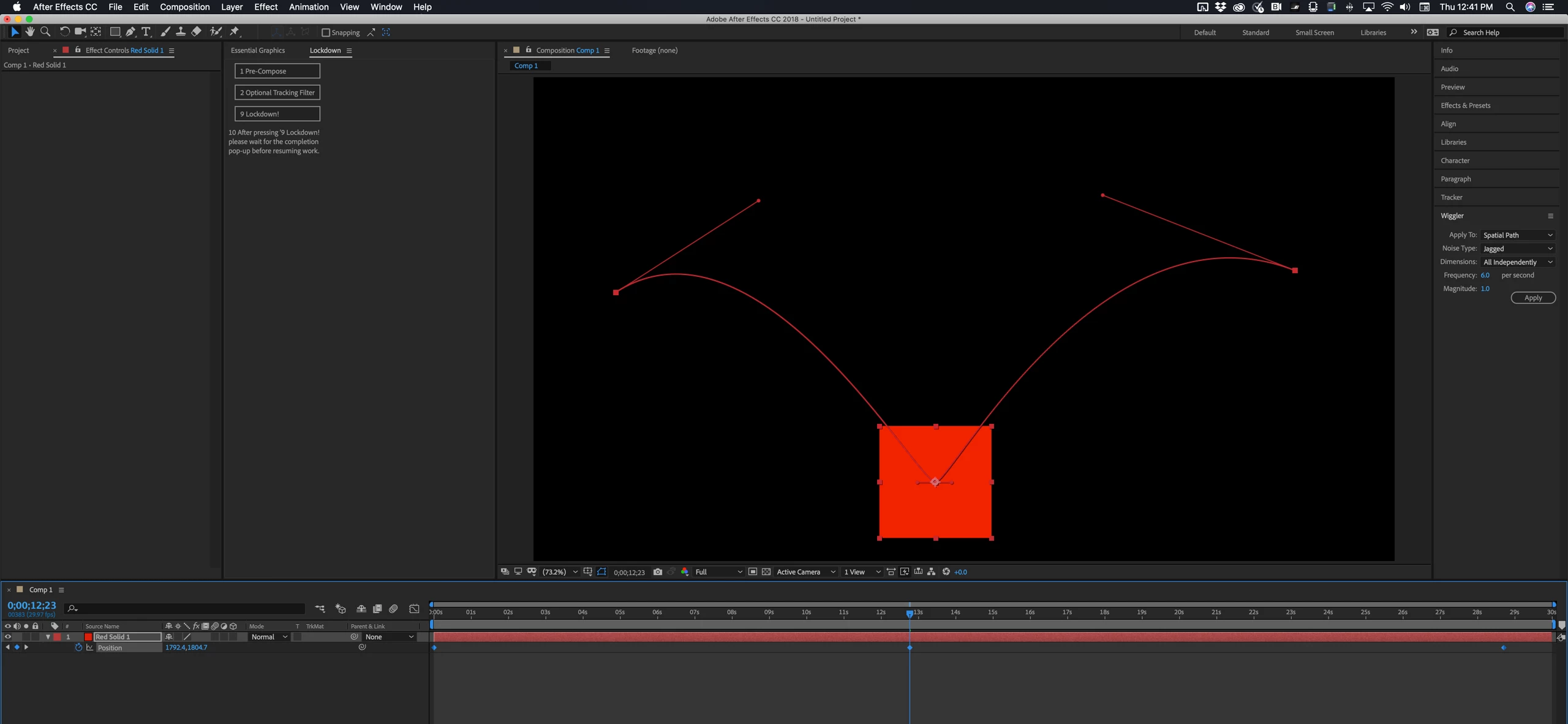The image size is (1568, 724).
Task: Open the Normal blending mode dropdown
Action: 269,637
